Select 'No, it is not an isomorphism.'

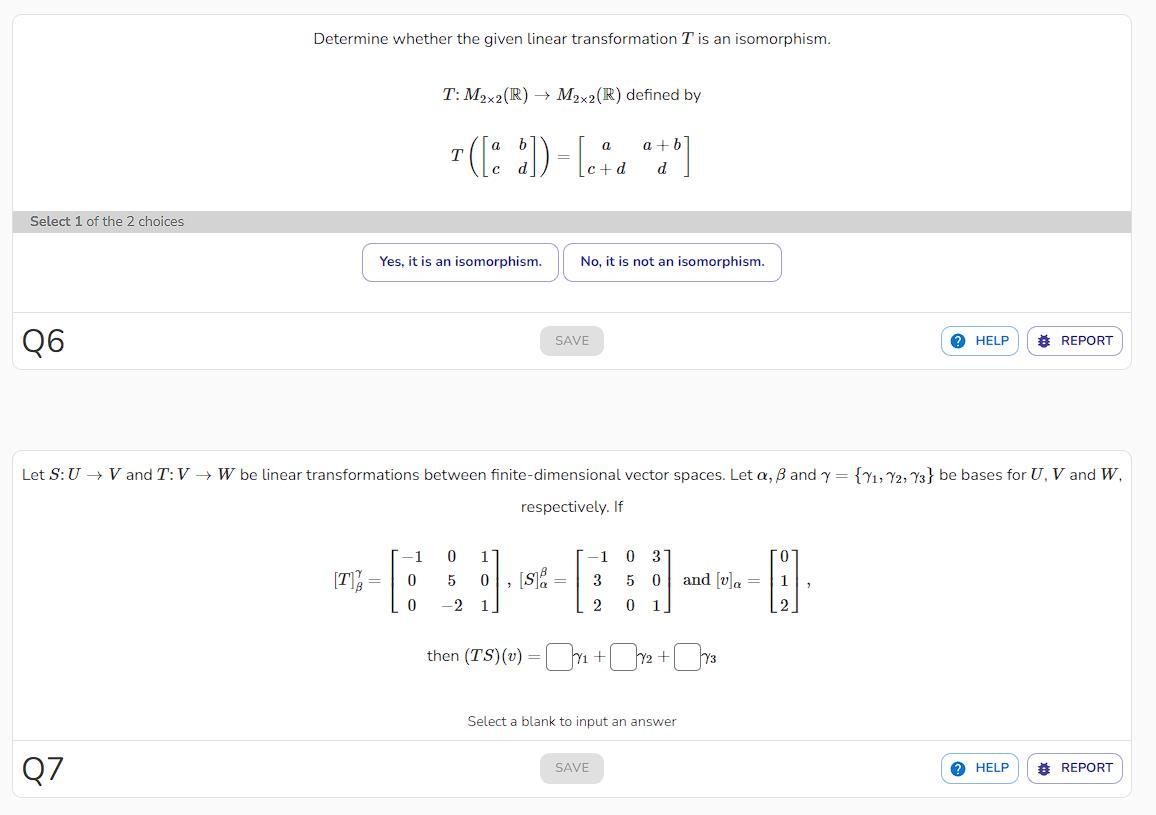(672, 261)
